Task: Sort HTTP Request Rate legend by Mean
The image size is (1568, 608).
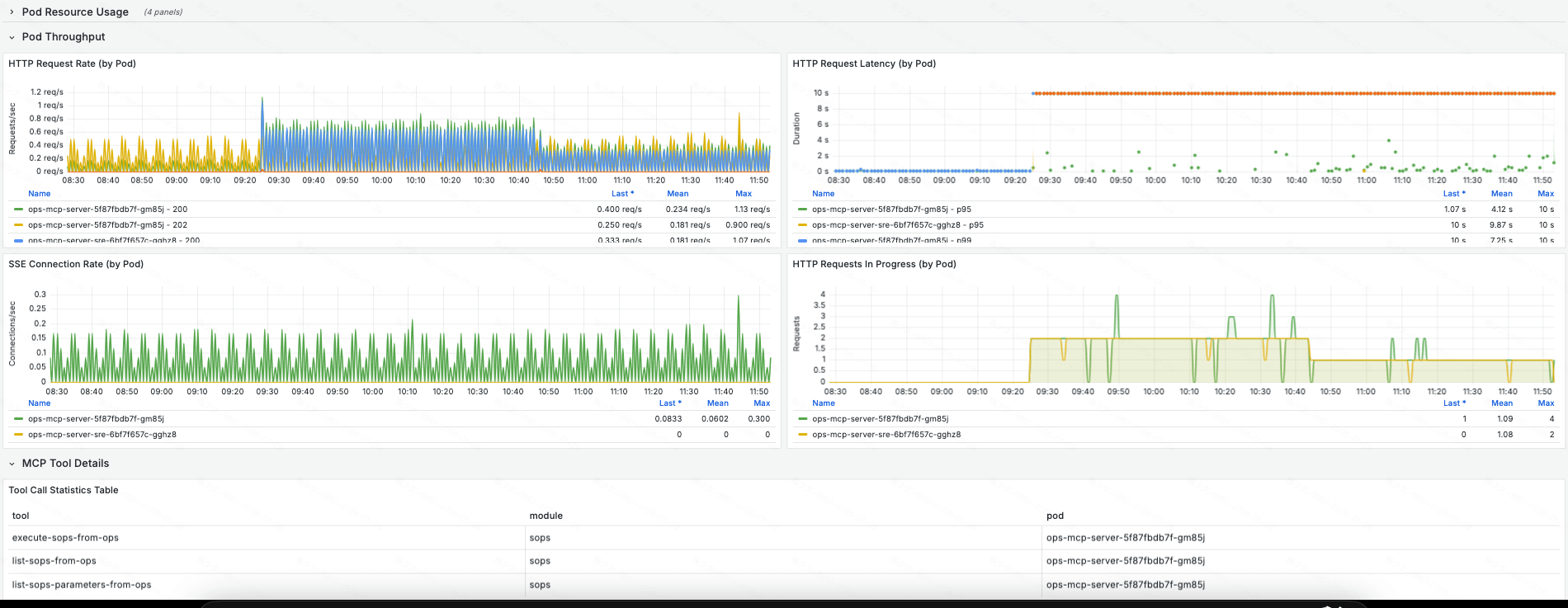Action: (677, 194)
